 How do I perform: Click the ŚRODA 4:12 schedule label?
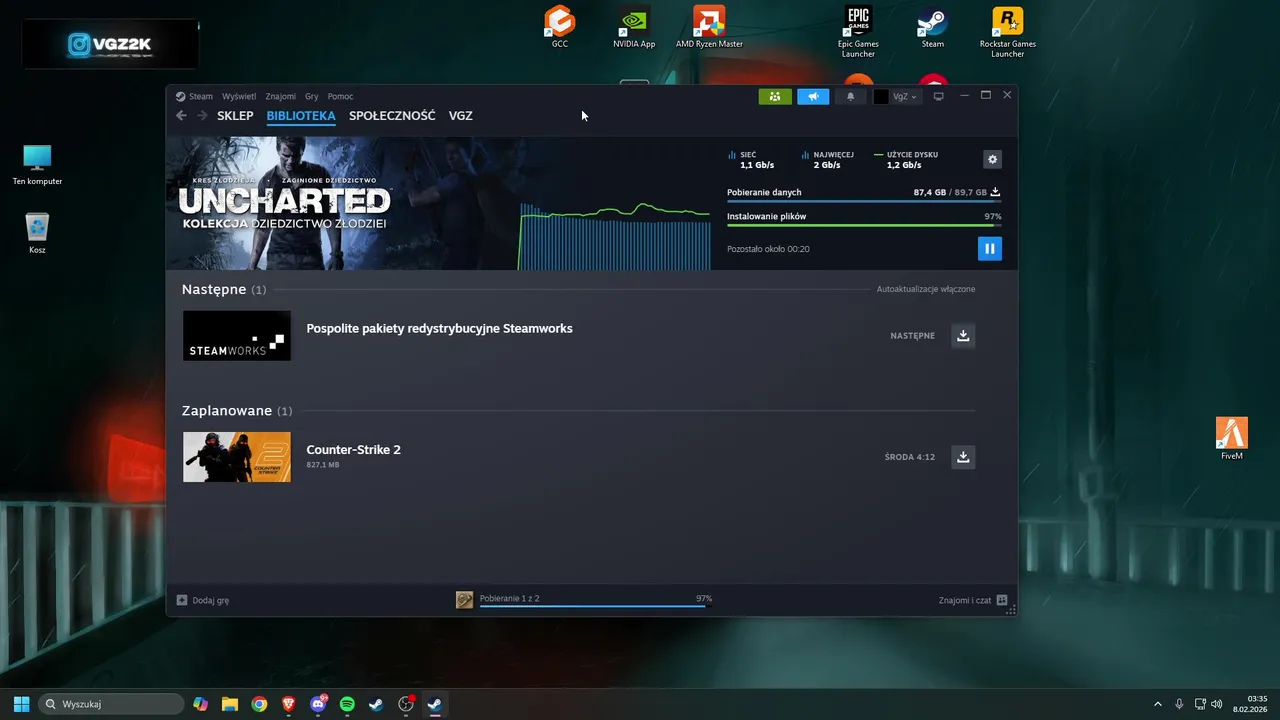pyautogui.click(x=910, y=457)
